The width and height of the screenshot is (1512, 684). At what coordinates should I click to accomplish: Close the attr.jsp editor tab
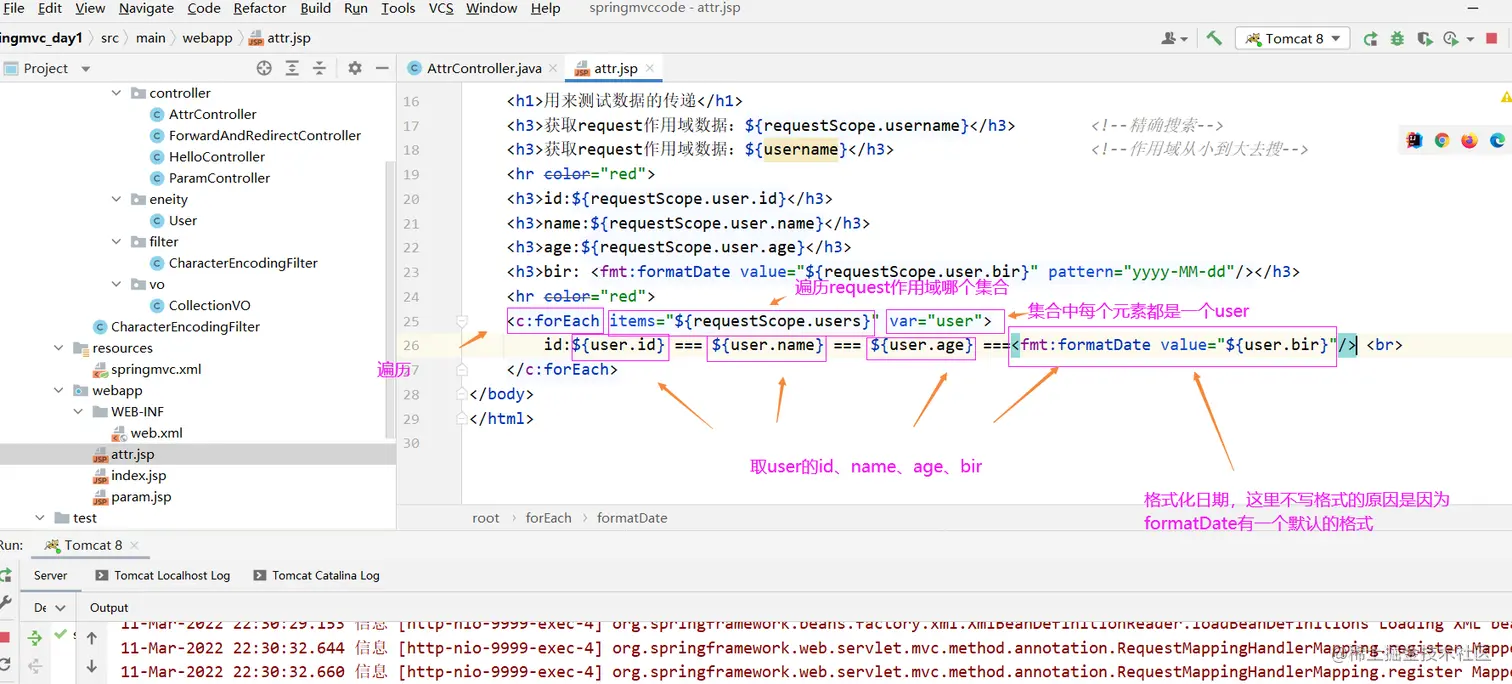click(650, 68)
